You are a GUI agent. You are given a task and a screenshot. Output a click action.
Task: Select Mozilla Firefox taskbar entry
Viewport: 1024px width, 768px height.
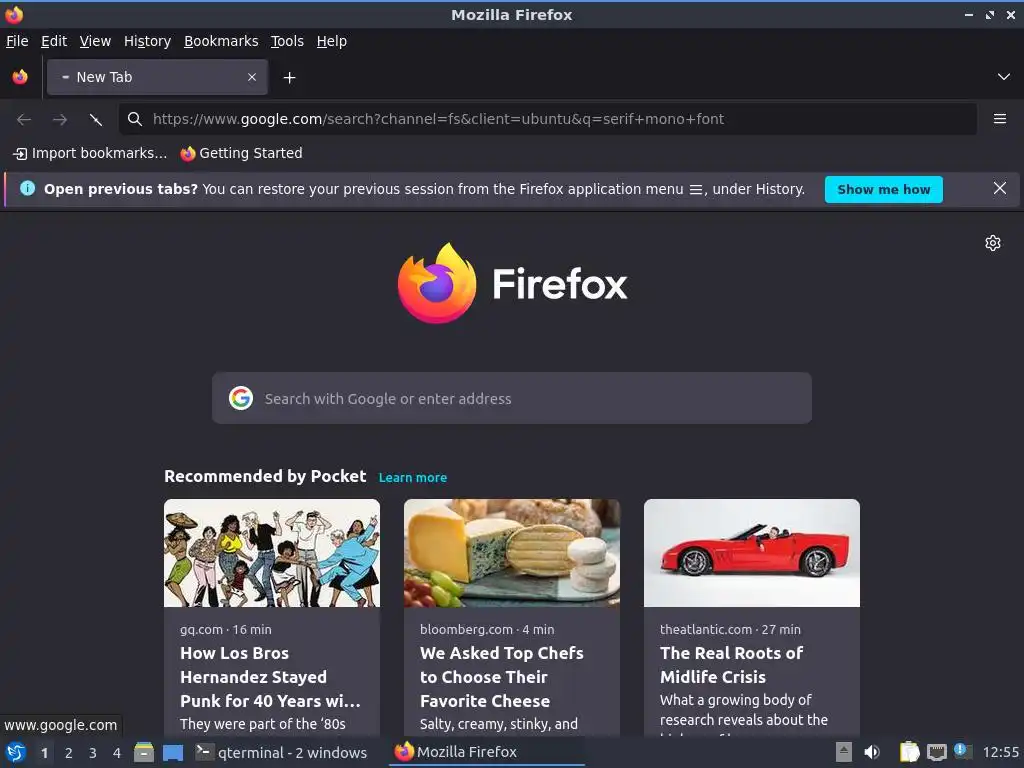pos(487,752)
